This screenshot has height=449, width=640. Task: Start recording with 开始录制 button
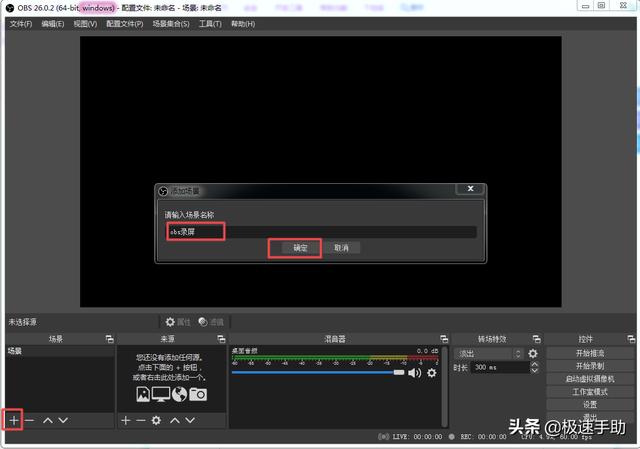tap(590, 366)
